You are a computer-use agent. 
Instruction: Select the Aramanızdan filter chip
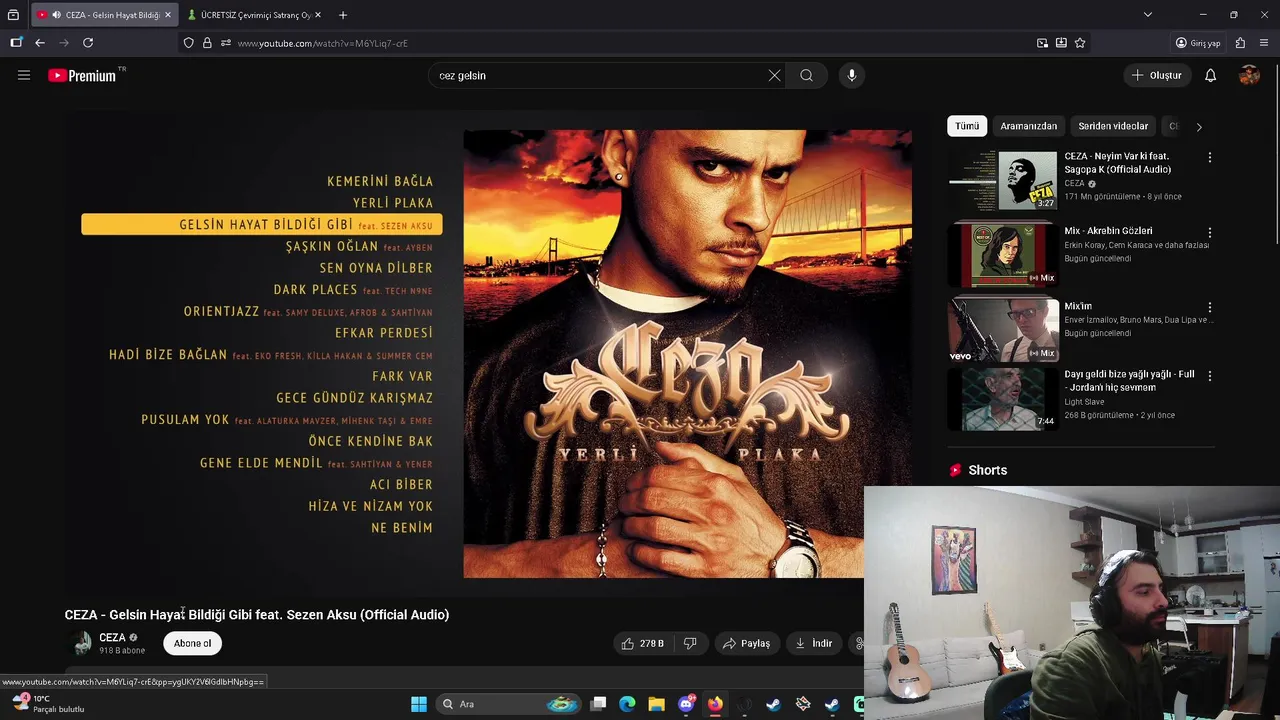(1028, 126)
